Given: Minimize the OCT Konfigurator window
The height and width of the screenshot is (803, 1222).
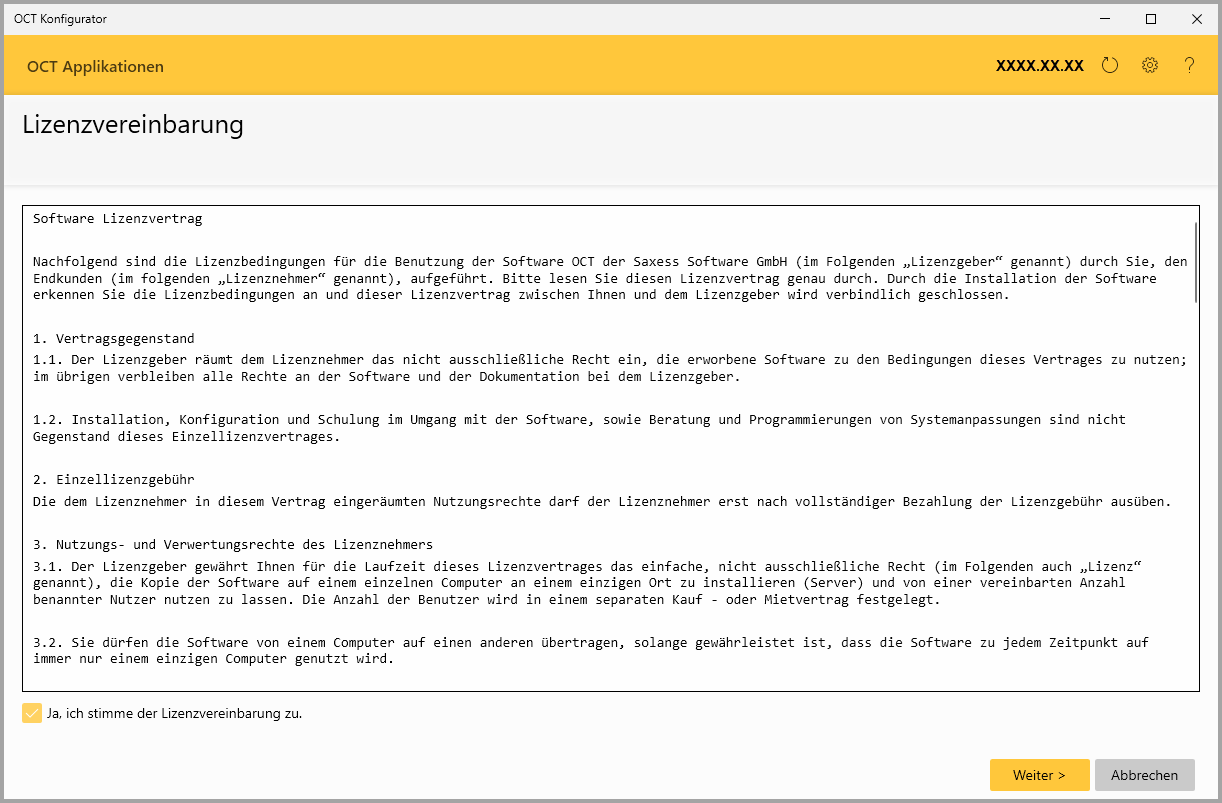Looking at the screenshot, I should point(1105,19).
